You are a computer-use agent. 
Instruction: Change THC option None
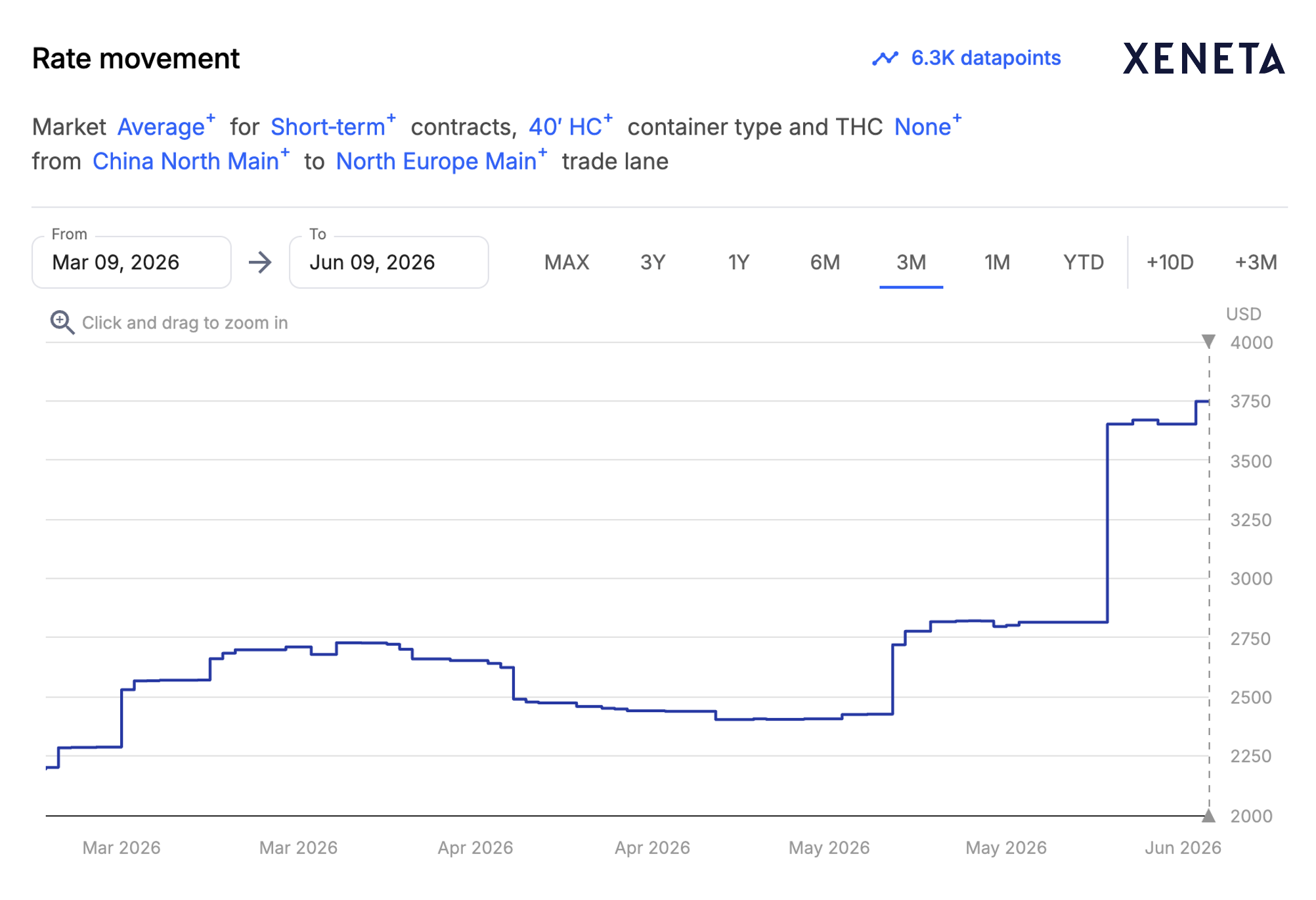click(x=928, y=126)
